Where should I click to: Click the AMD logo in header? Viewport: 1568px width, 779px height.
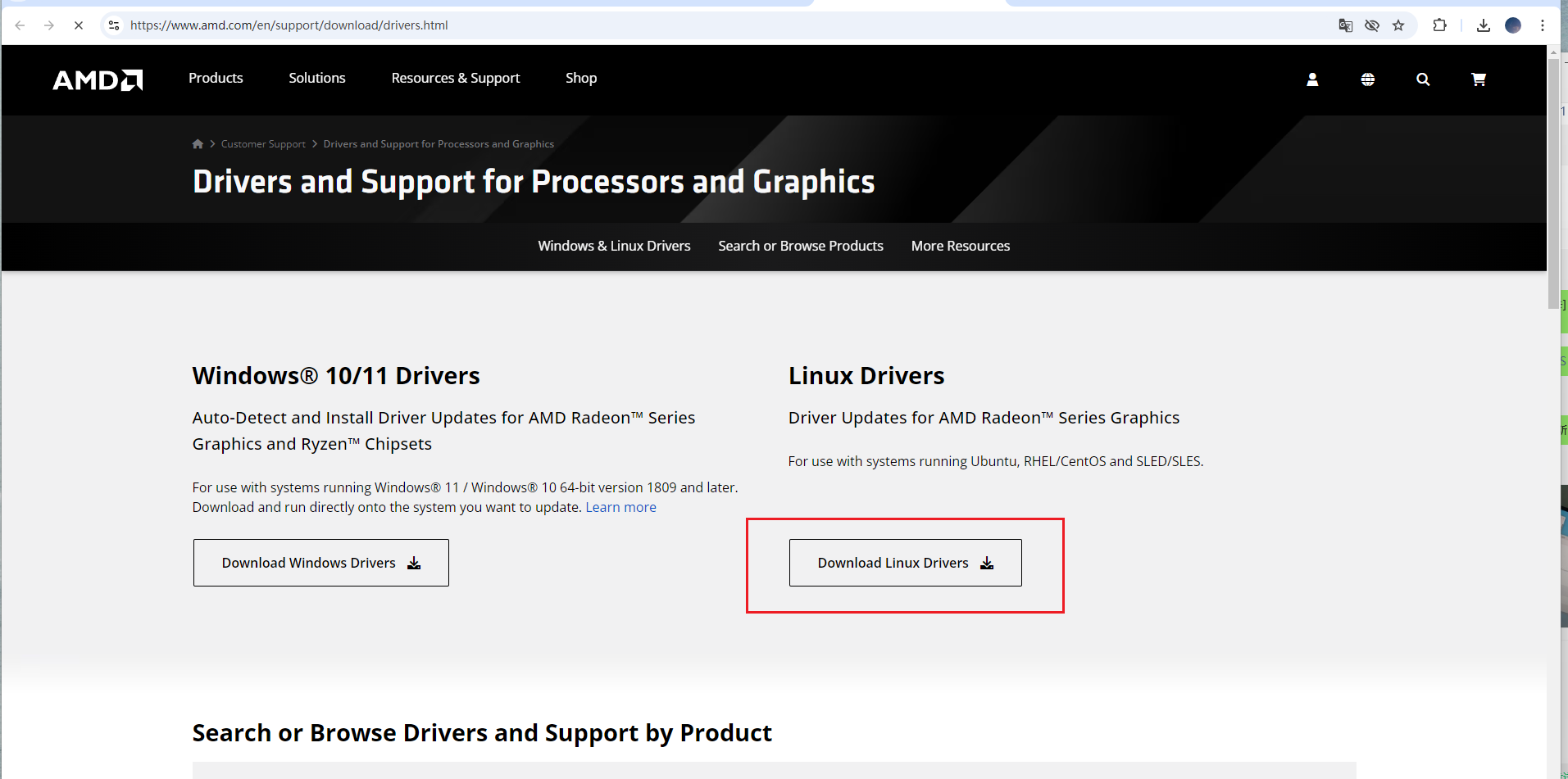[98, 79]
